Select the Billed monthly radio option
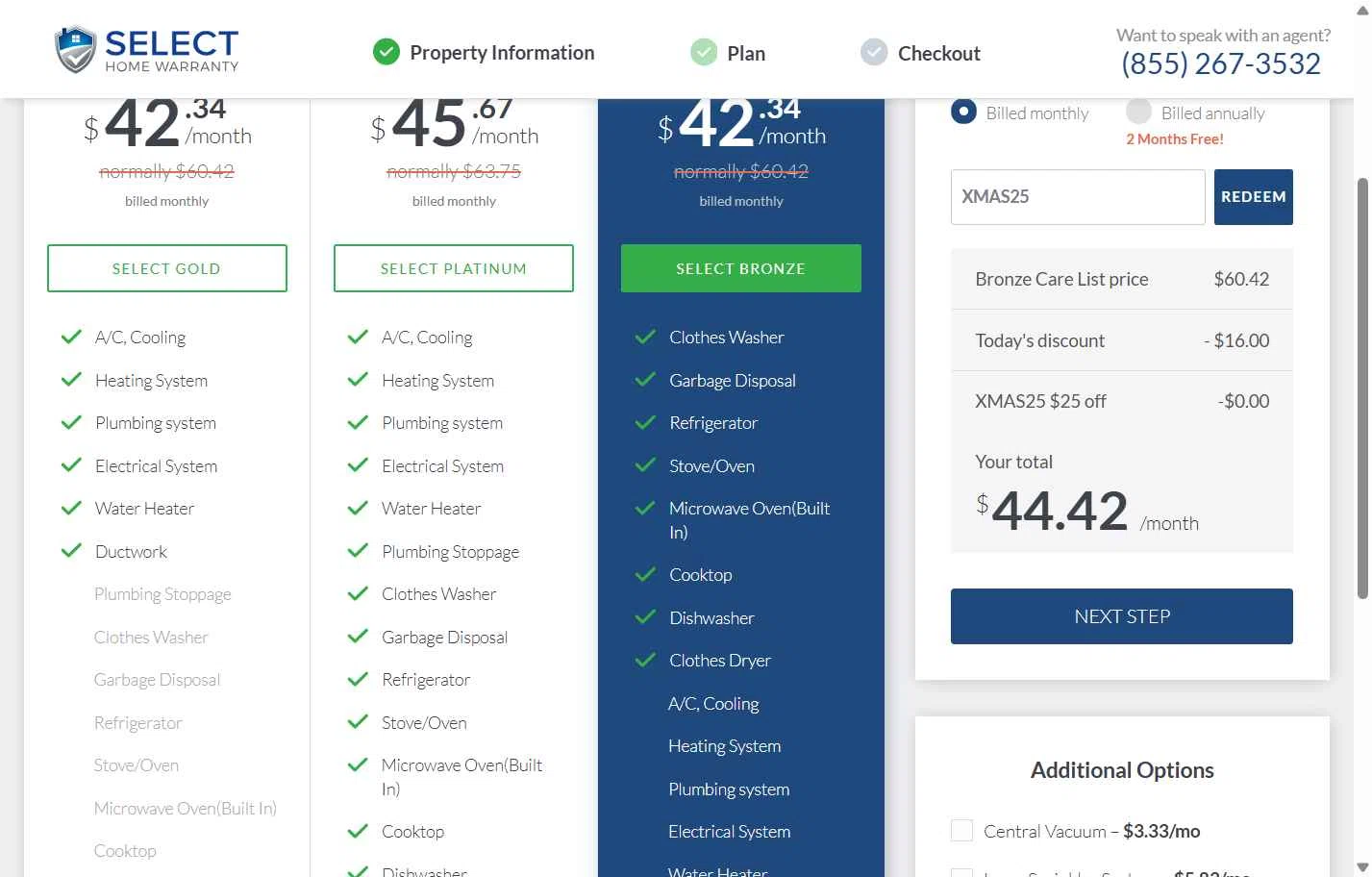The height and width of the screenshot is (877, 1372). tap(963, 112)
